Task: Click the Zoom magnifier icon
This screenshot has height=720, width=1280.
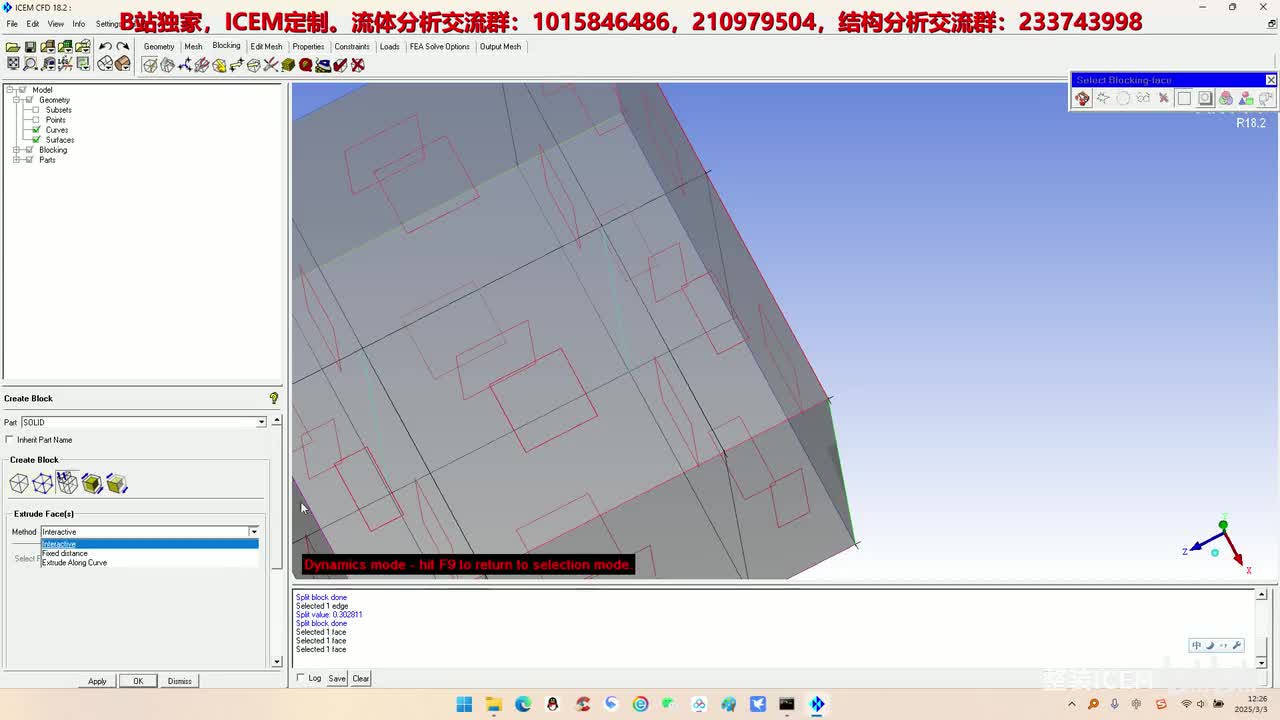Action: coord(30,64)
